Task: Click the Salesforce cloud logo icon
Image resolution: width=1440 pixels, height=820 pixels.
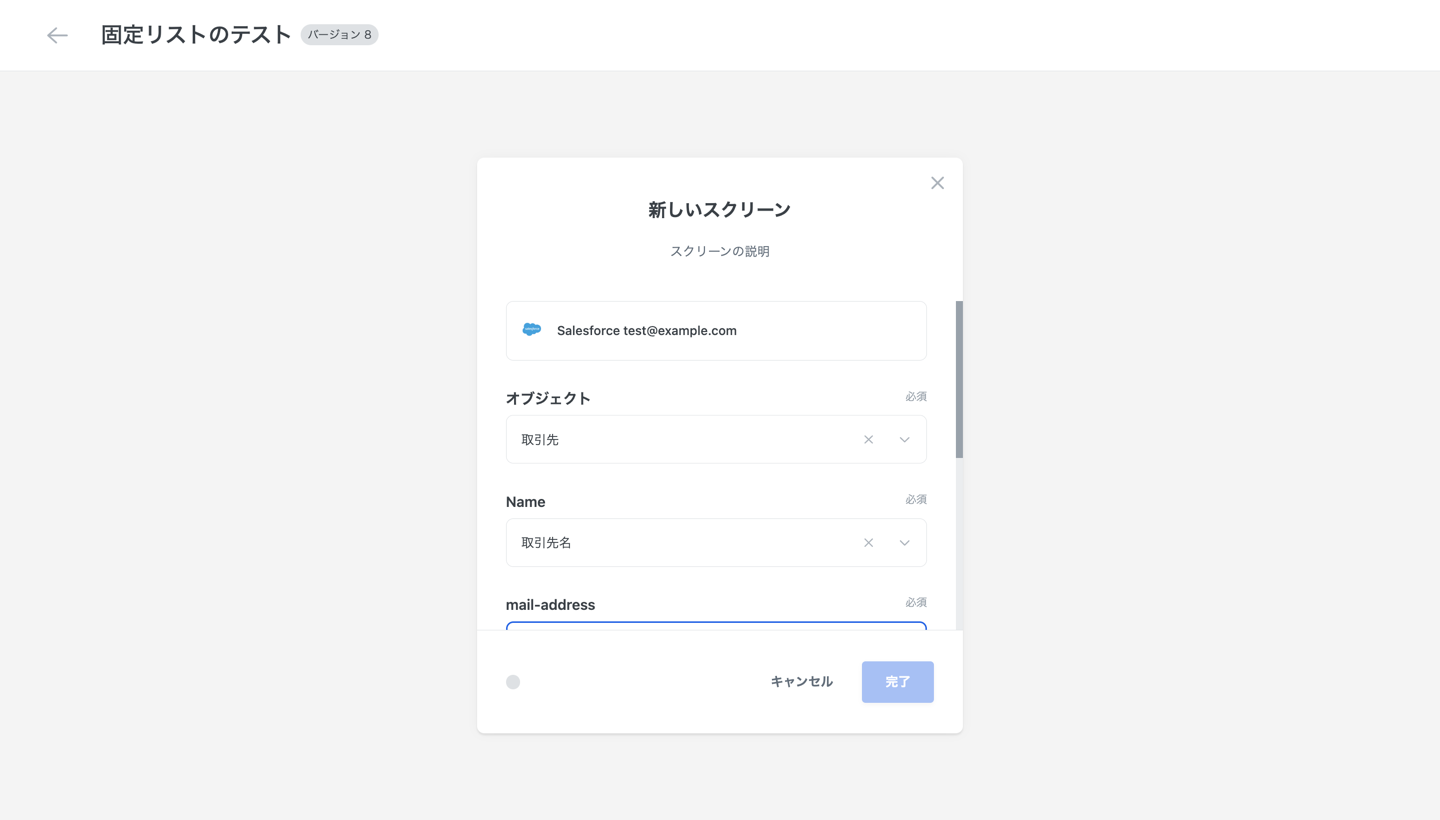Action: (532, 330)
